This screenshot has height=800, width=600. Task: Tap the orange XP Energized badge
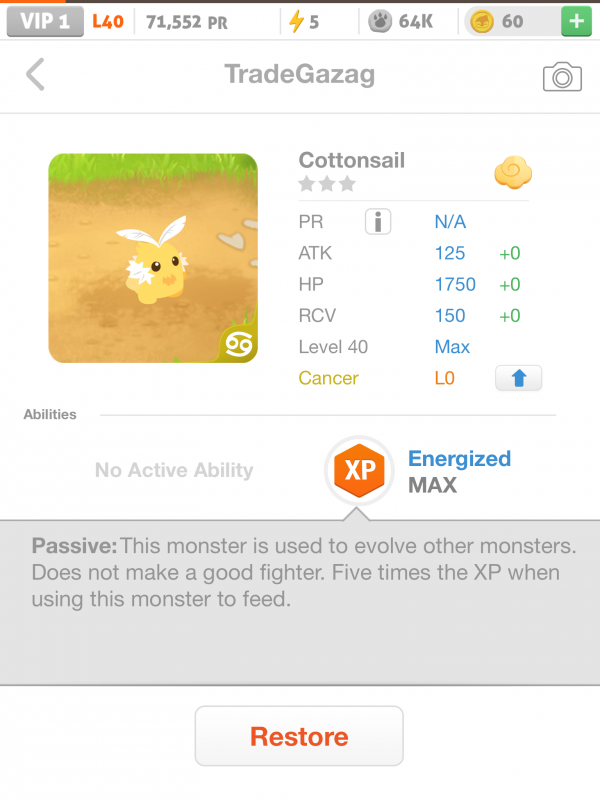pyautogui.click(x=359, y=471)
